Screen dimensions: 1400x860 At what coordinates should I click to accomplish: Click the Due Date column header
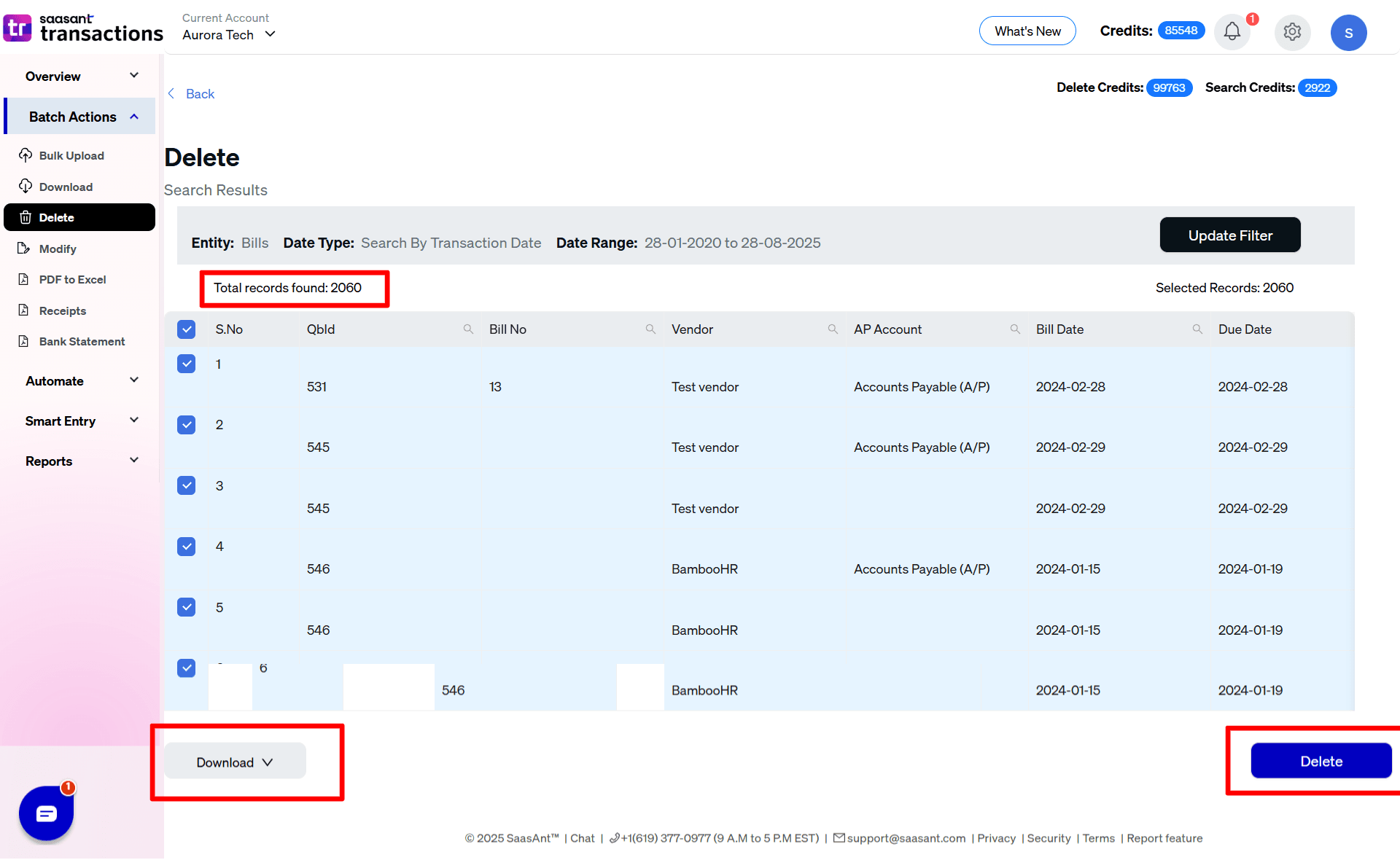(x=1245, y=329)
